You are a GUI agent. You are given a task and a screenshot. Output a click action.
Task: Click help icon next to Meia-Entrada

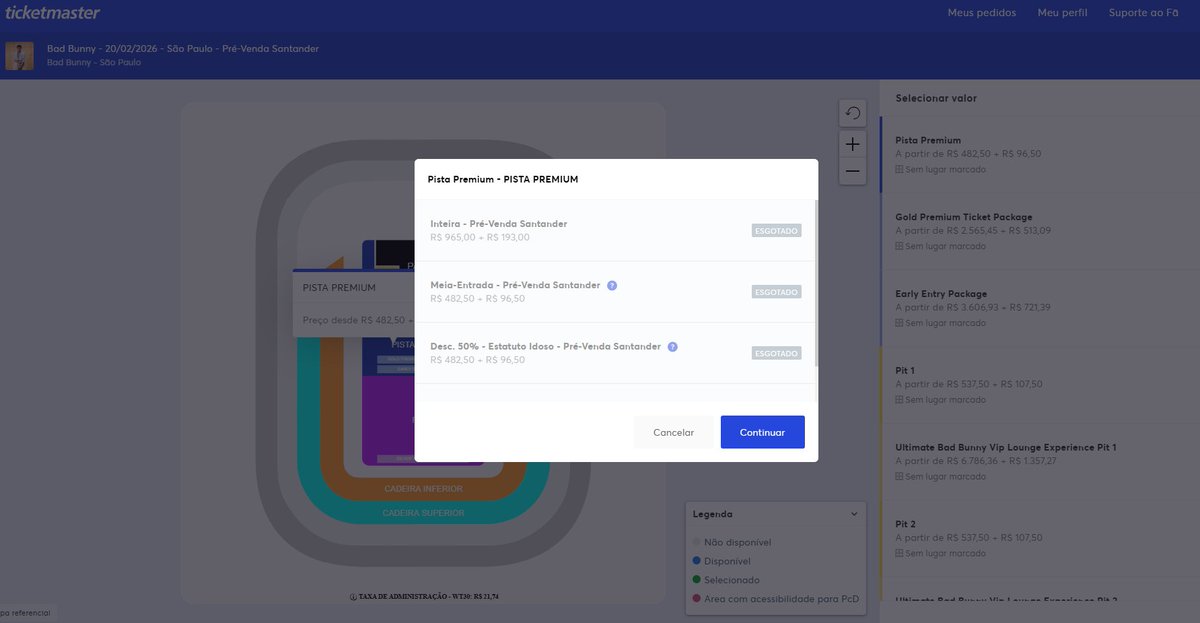click(612, 285)
